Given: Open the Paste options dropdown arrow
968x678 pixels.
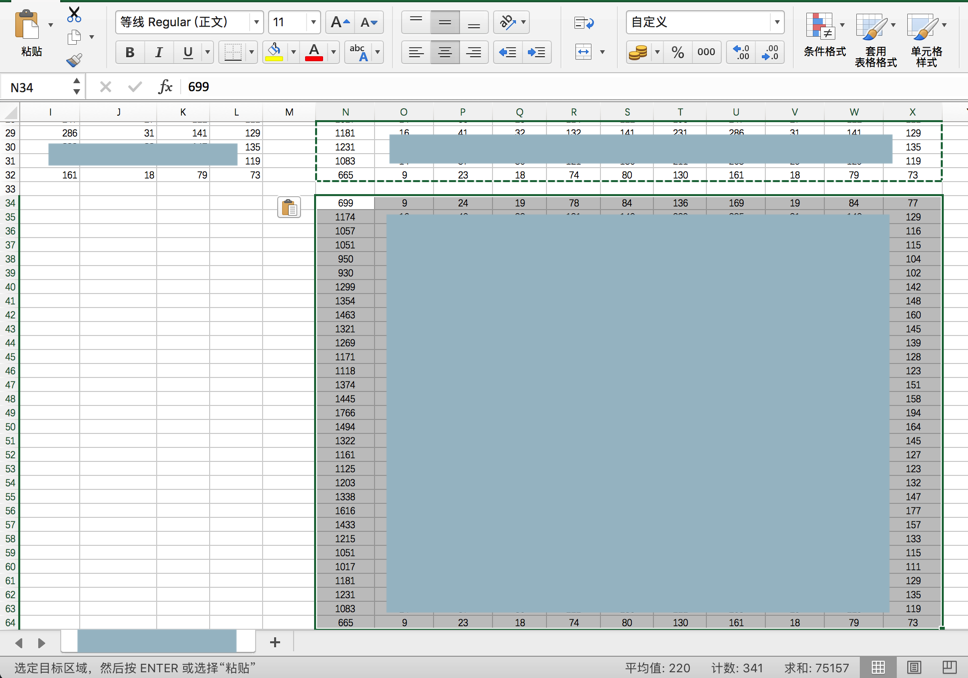Looking at the screenshot, I should point(51,25).
